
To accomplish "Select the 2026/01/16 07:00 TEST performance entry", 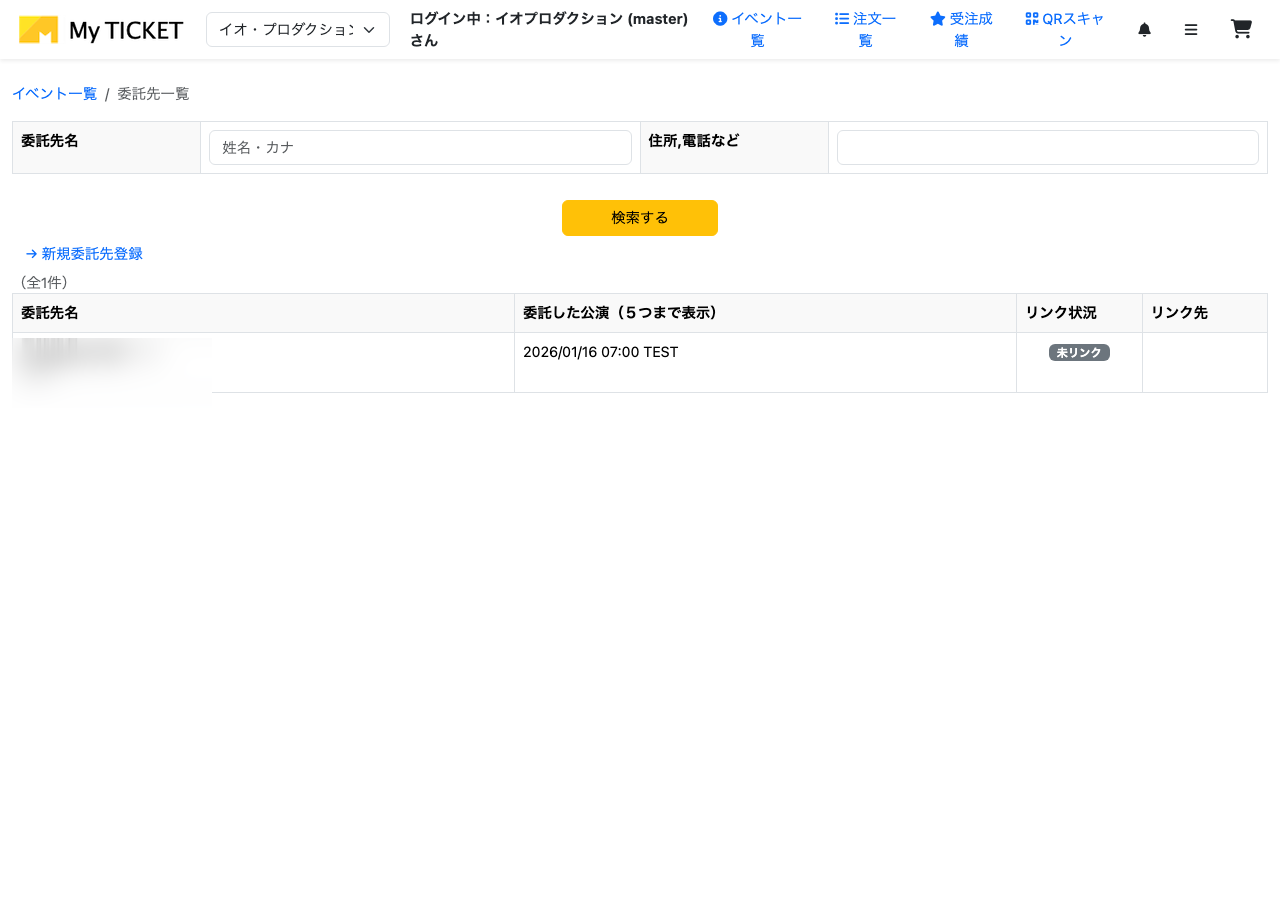I will (x=600, y=352).
